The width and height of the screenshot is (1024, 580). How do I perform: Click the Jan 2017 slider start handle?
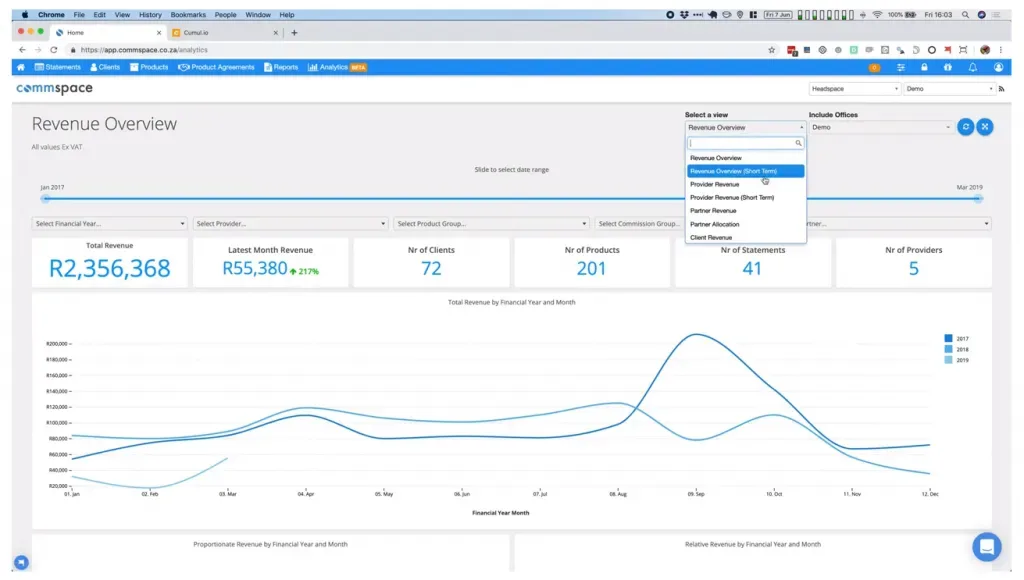(45, 199)
